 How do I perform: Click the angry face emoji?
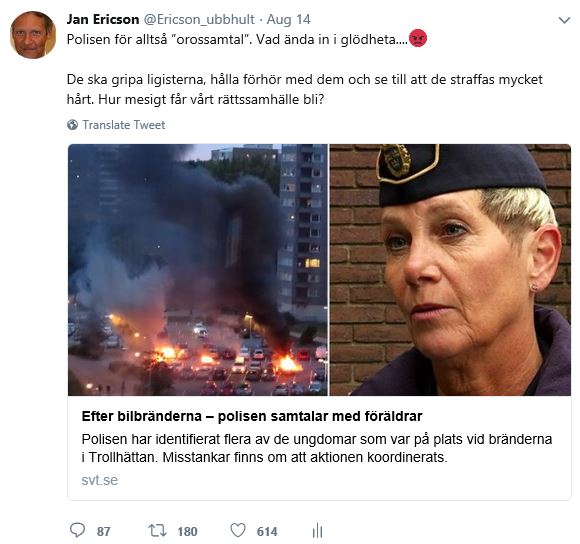pyautogui.click(x=418, y=38)
